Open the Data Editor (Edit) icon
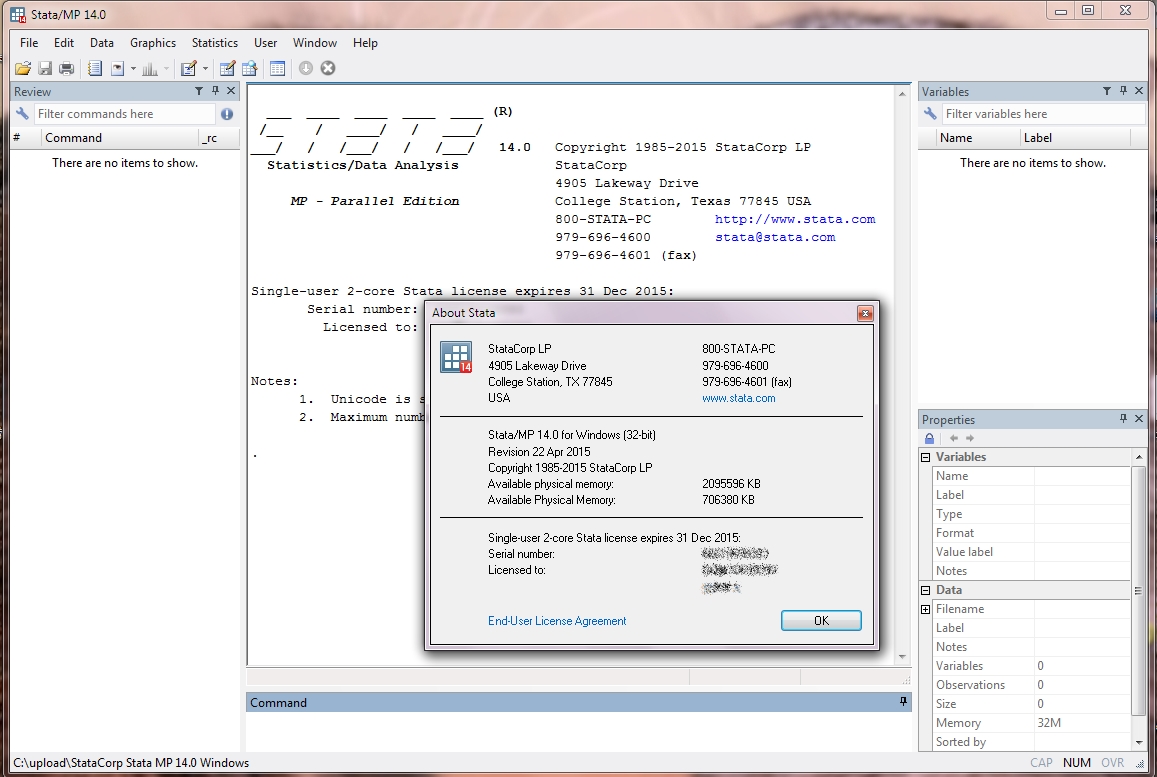Screen dimensions: 1157x777 coord(227,69)
